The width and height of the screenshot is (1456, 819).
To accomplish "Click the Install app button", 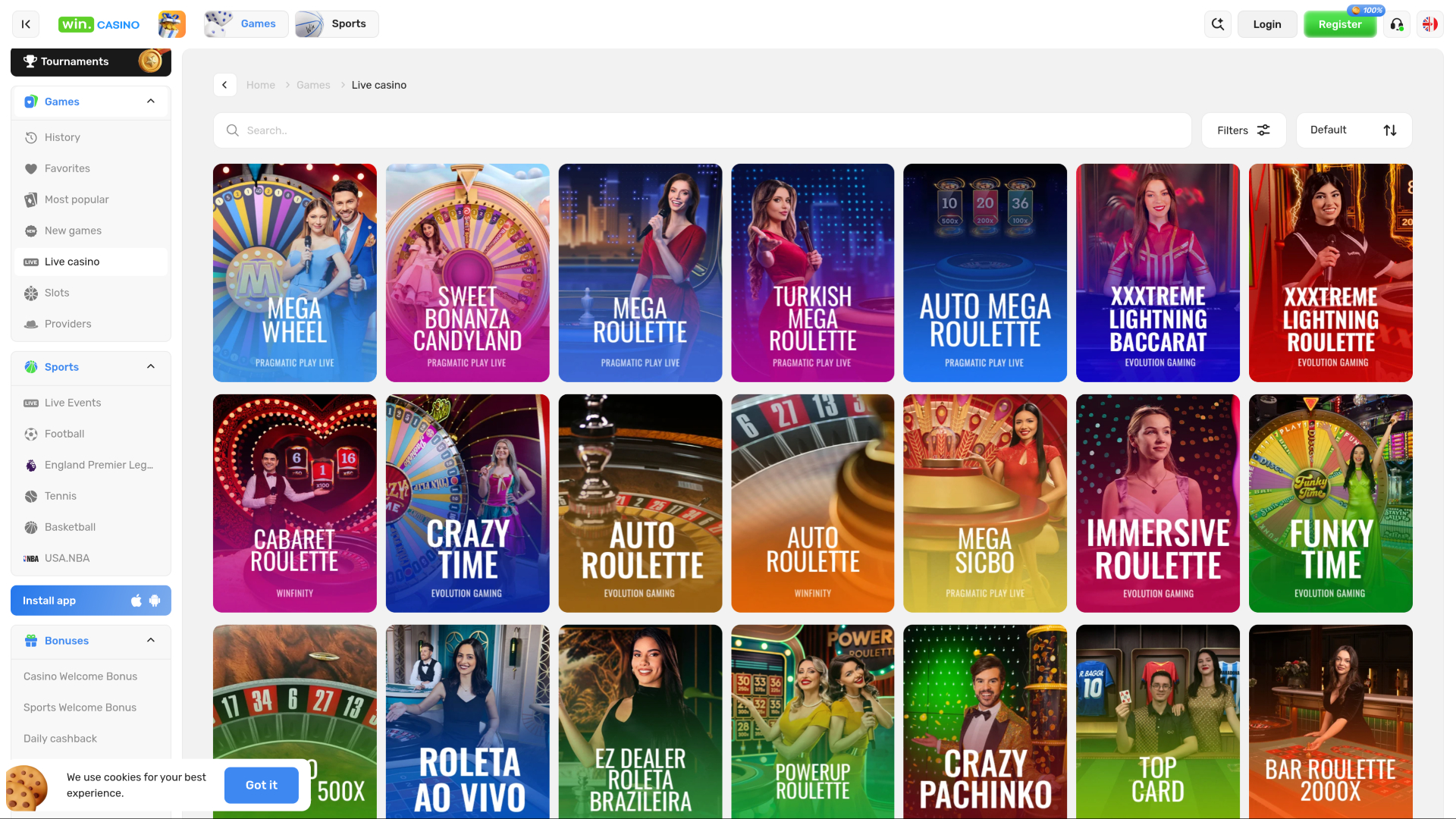I will [91, 601].
